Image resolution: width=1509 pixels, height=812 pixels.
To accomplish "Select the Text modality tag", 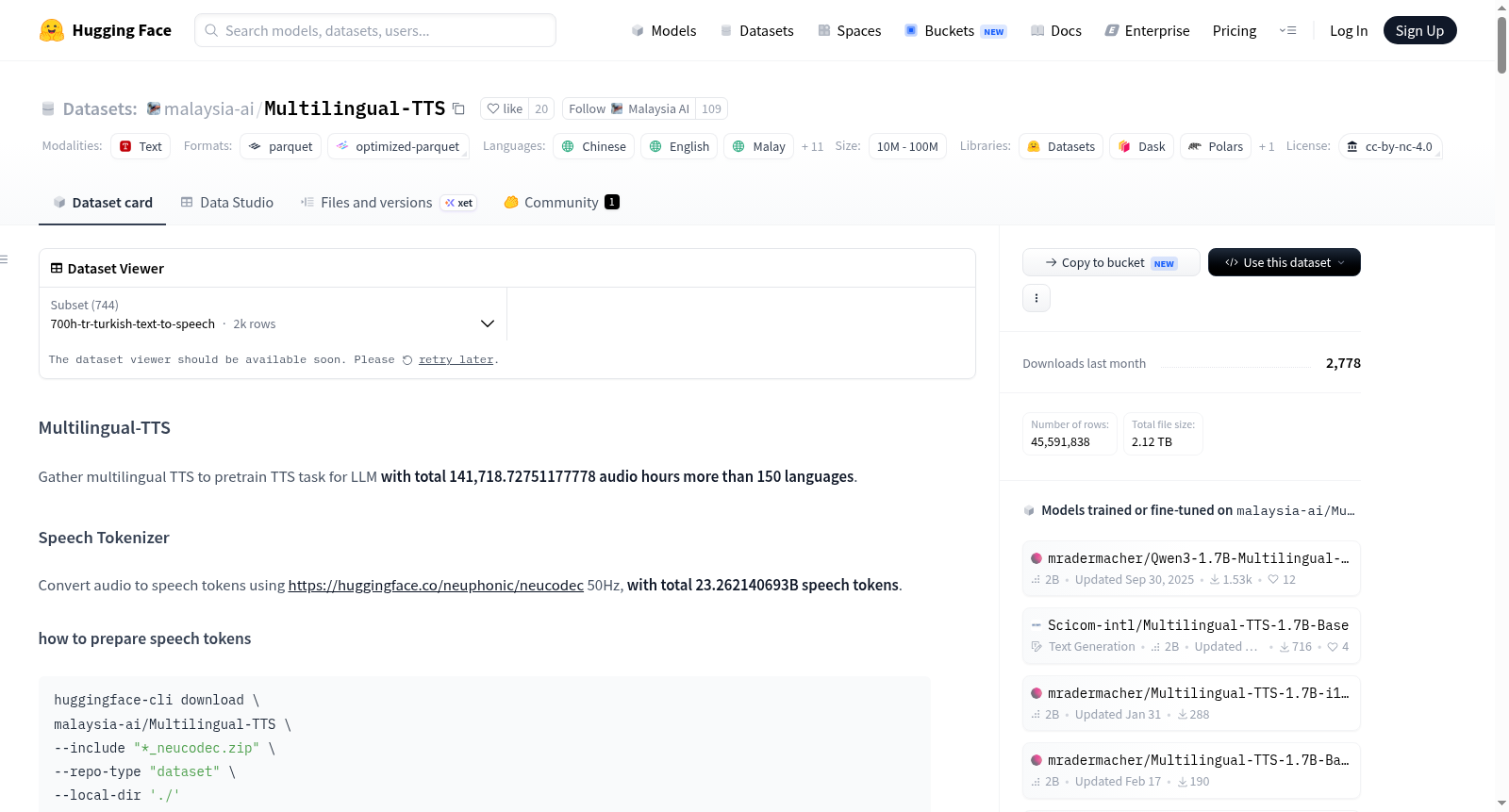I will click(141, 146).
